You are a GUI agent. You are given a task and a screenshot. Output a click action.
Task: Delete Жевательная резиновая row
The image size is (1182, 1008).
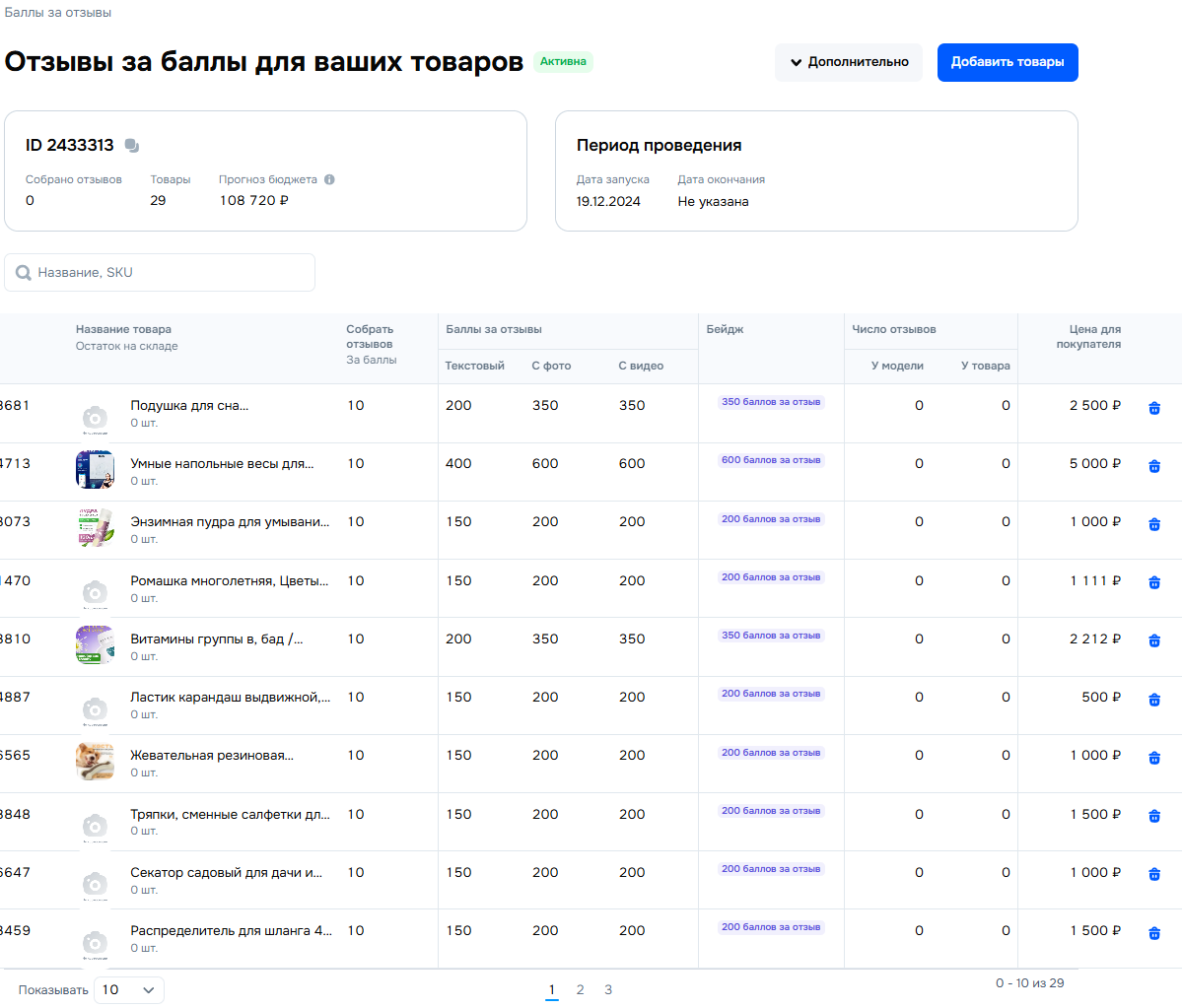tap(1154, 758)
